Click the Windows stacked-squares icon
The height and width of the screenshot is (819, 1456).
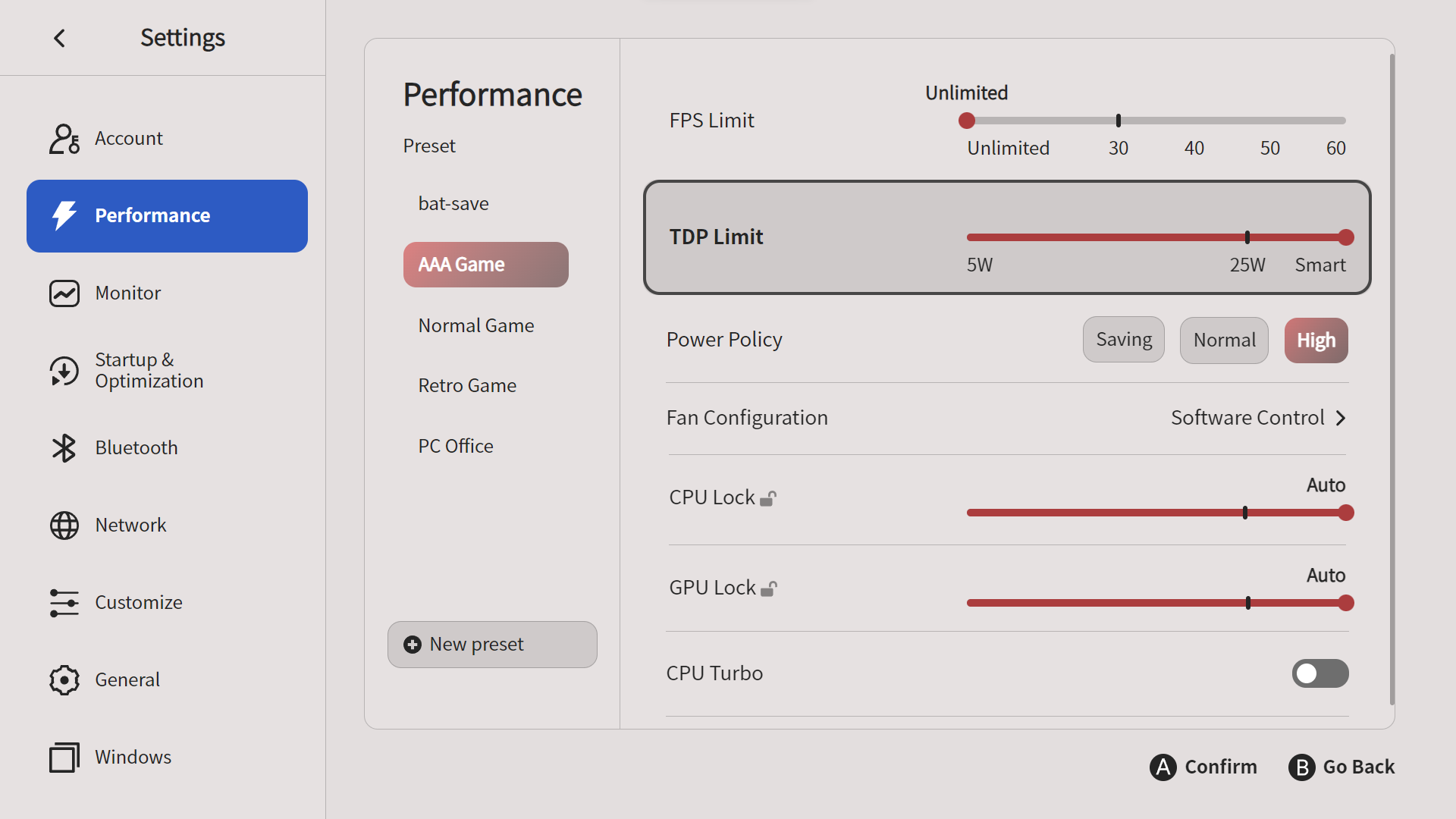[x=64, y=758]
